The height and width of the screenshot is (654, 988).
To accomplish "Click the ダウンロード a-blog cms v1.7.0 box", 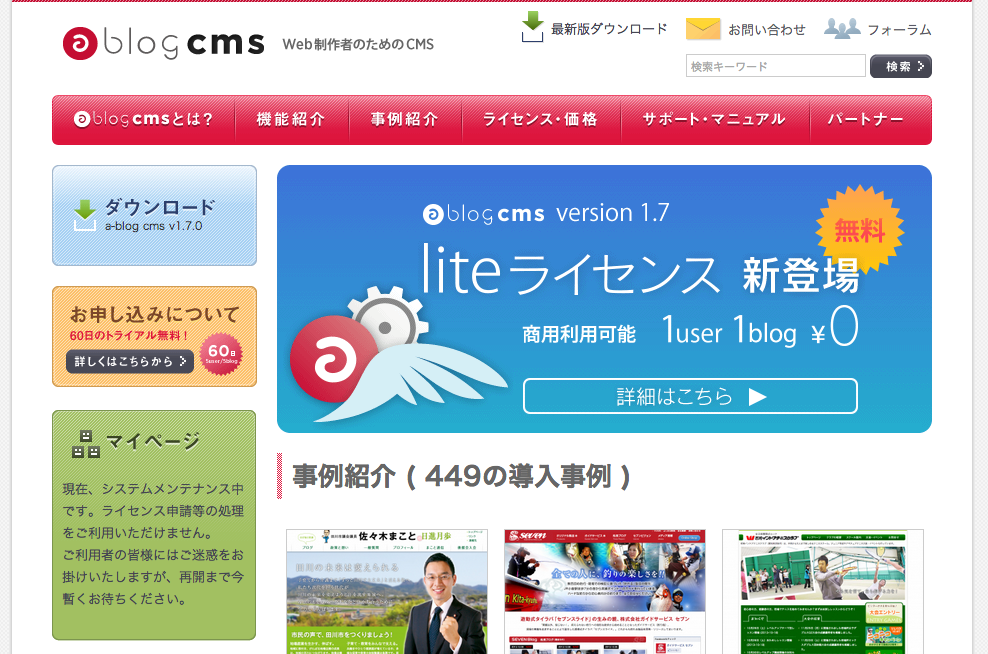I will click(154, 215).
